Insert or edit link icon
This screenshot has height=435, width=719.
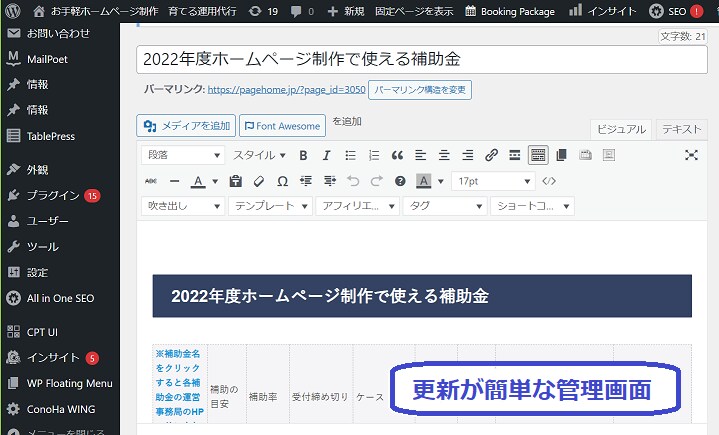[491, 155]
